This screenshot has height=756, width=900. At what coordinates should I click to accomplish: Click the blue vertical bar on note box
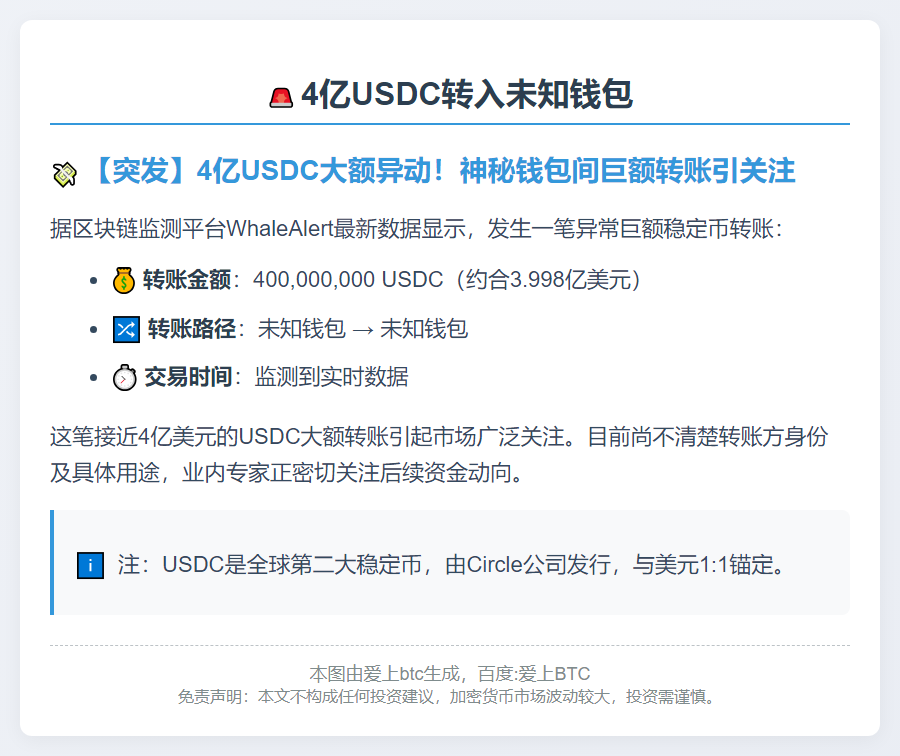point(52,562)
